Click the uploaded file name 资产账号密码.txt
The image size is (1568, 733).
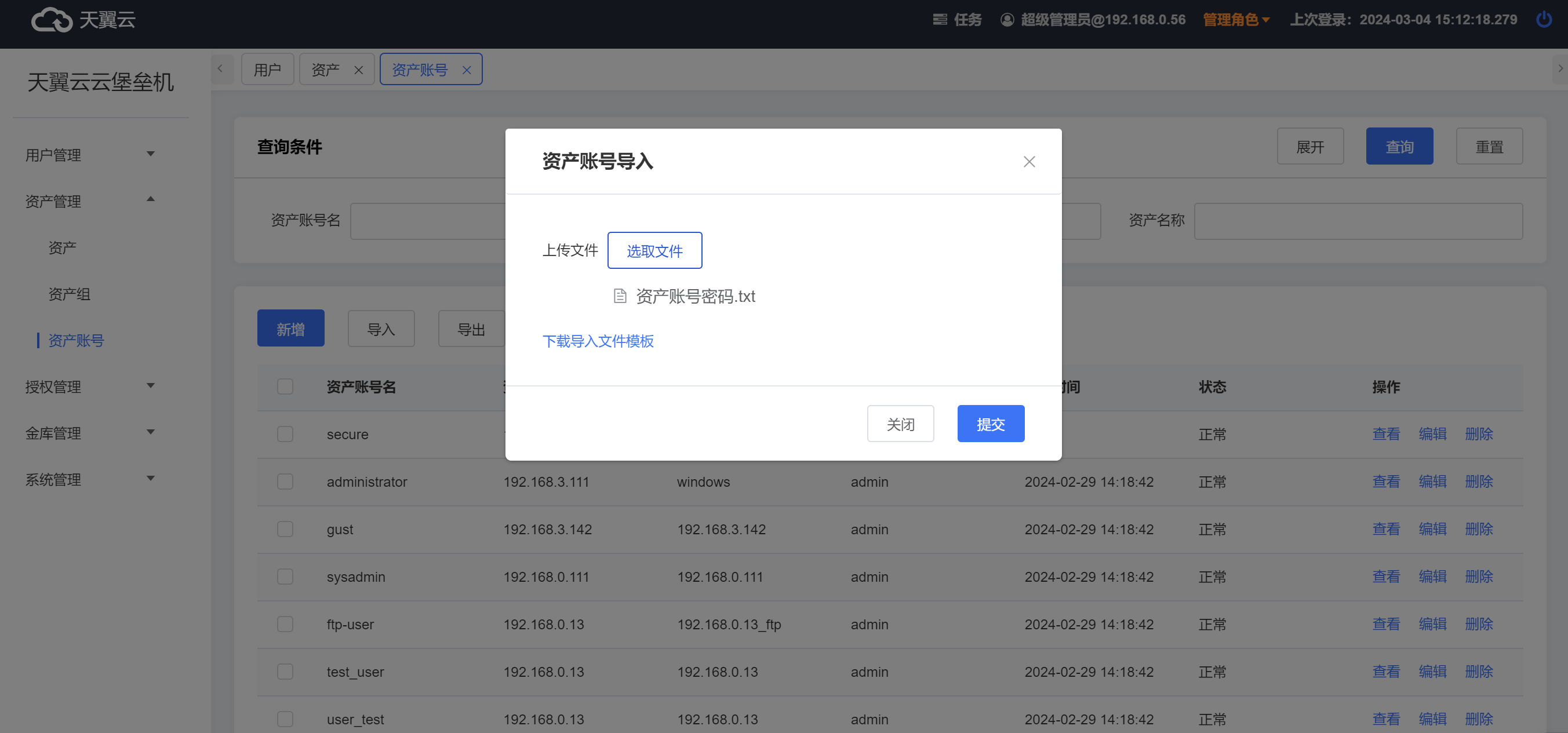695,296
